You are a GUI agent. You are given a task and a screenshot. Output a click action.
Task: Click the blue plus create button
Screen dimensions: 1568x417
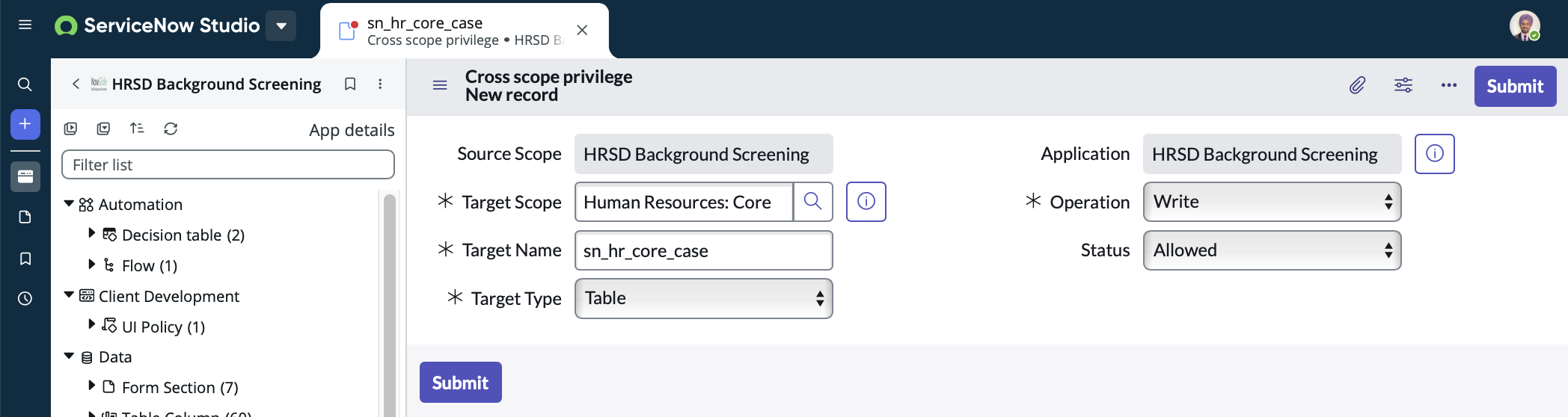[25, 124]
